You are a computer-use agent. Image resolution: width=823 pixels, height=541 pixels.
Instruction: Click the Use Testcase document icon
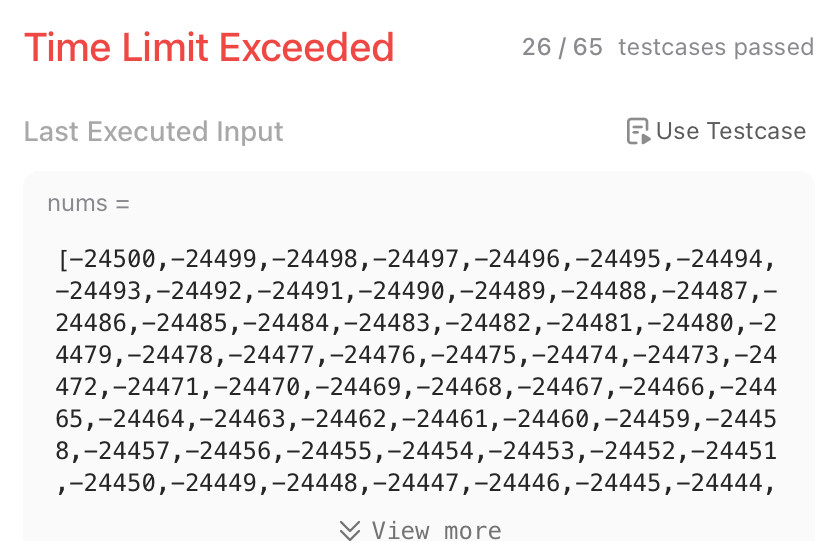click(638, 131)
